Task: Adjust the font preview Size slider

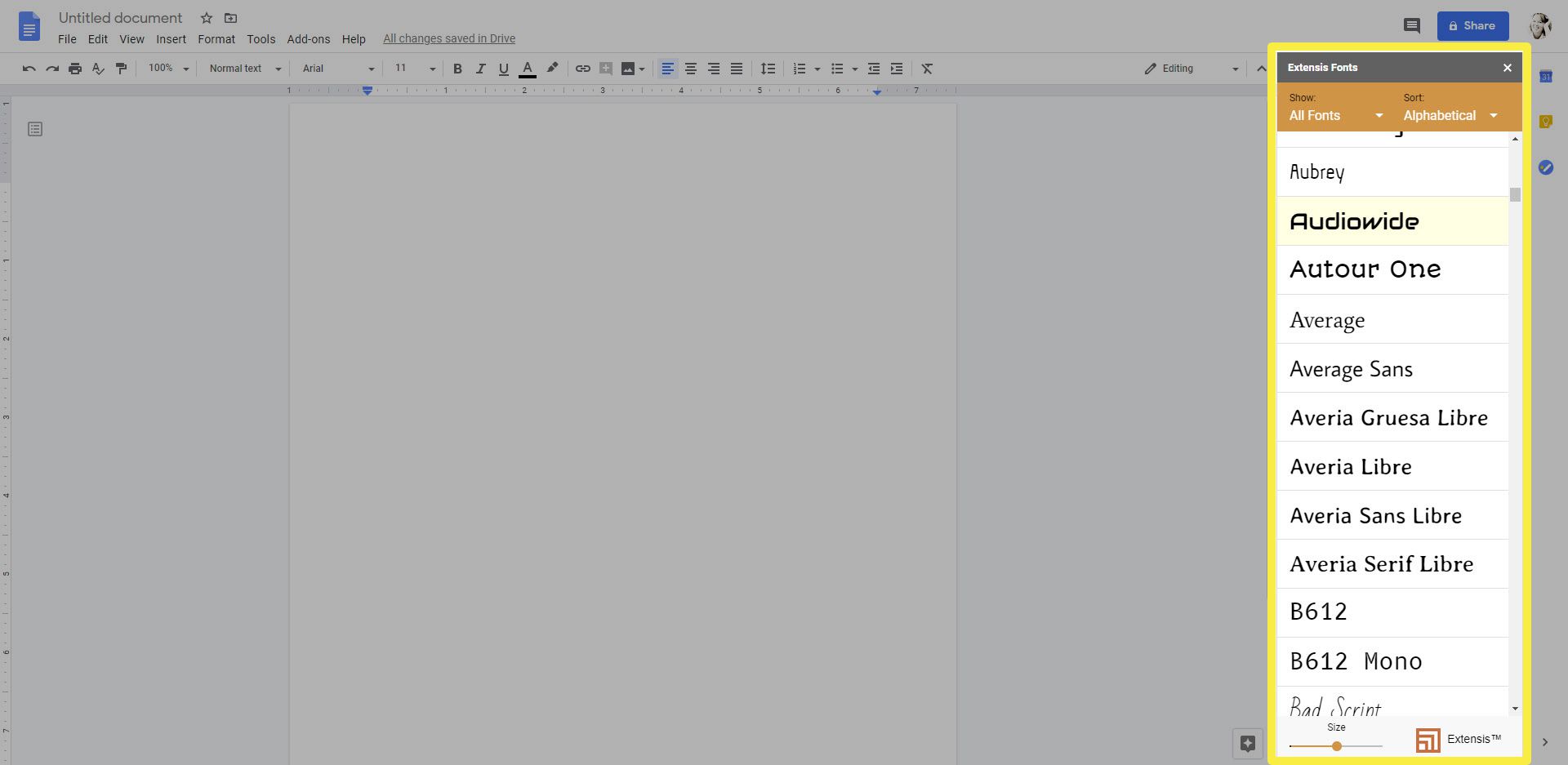Action: pyautogui.click(x=1336, y=746)
